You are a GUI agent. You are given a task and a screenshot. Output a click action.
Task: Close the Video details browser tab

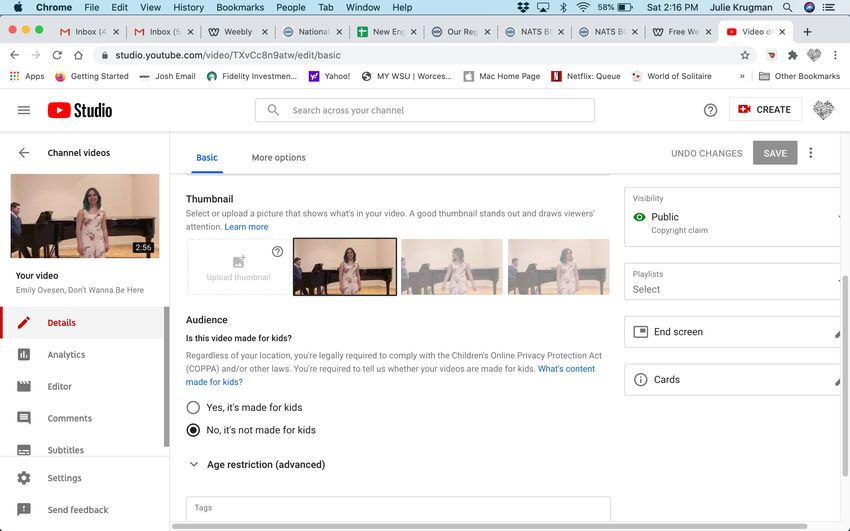(782, 32)
